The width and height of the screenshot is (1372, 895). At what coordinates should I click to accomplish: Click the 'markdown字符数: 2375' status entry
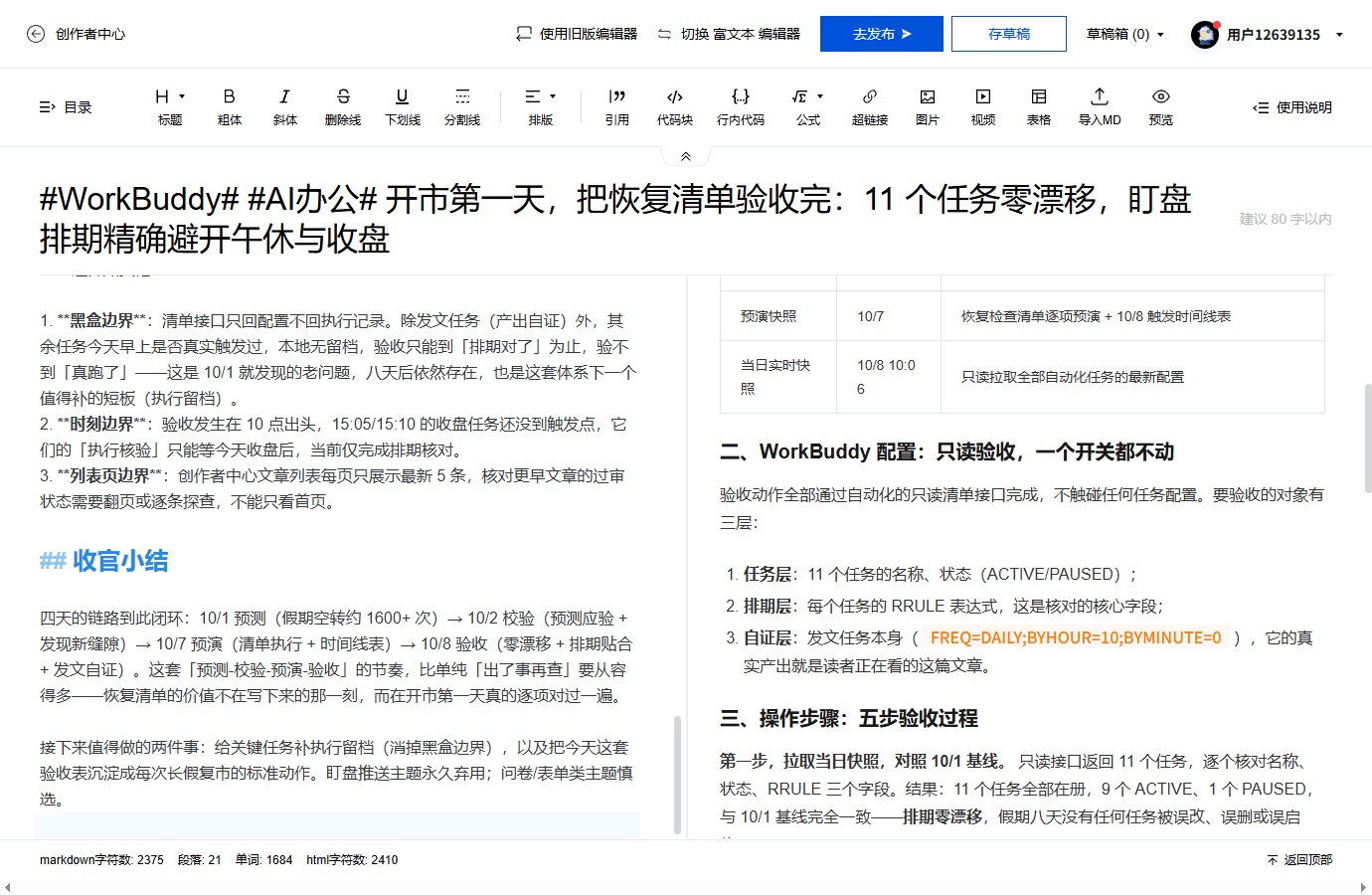[101, 860]
